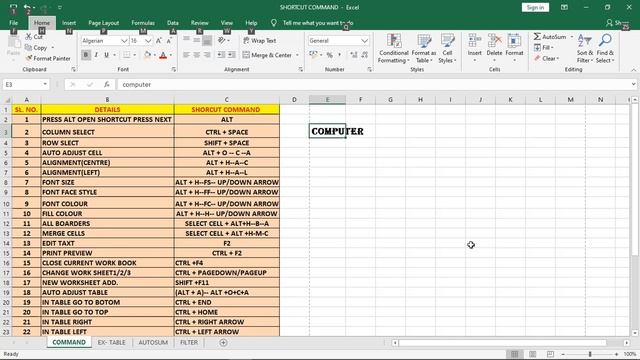Switch to the FILTER sheet tab
Image resolution: width=640 pixels, height=360 pixels.
pyautogui.click(x=189, y=342)
